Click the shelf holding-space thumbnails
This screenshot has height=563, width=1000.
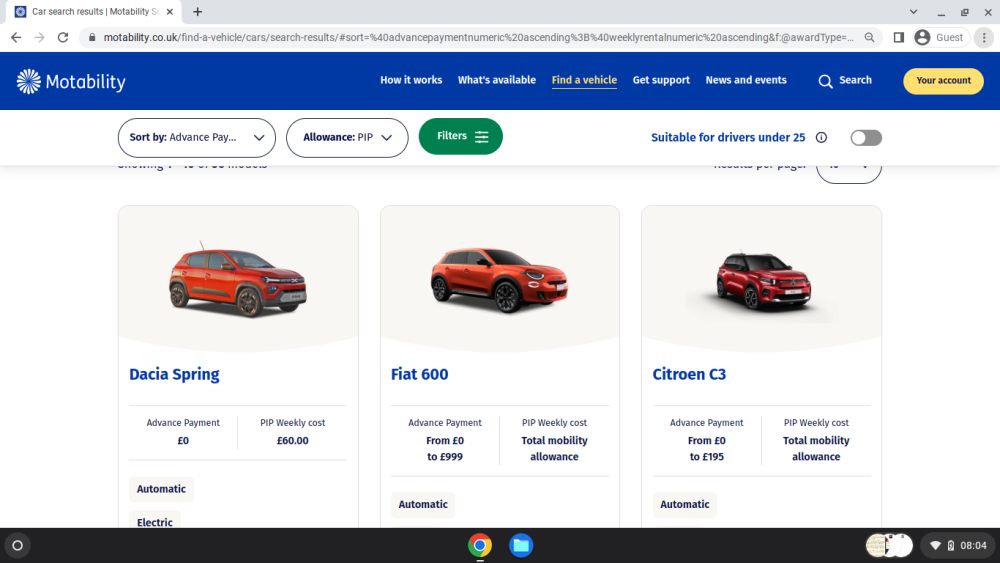[889, 545]
